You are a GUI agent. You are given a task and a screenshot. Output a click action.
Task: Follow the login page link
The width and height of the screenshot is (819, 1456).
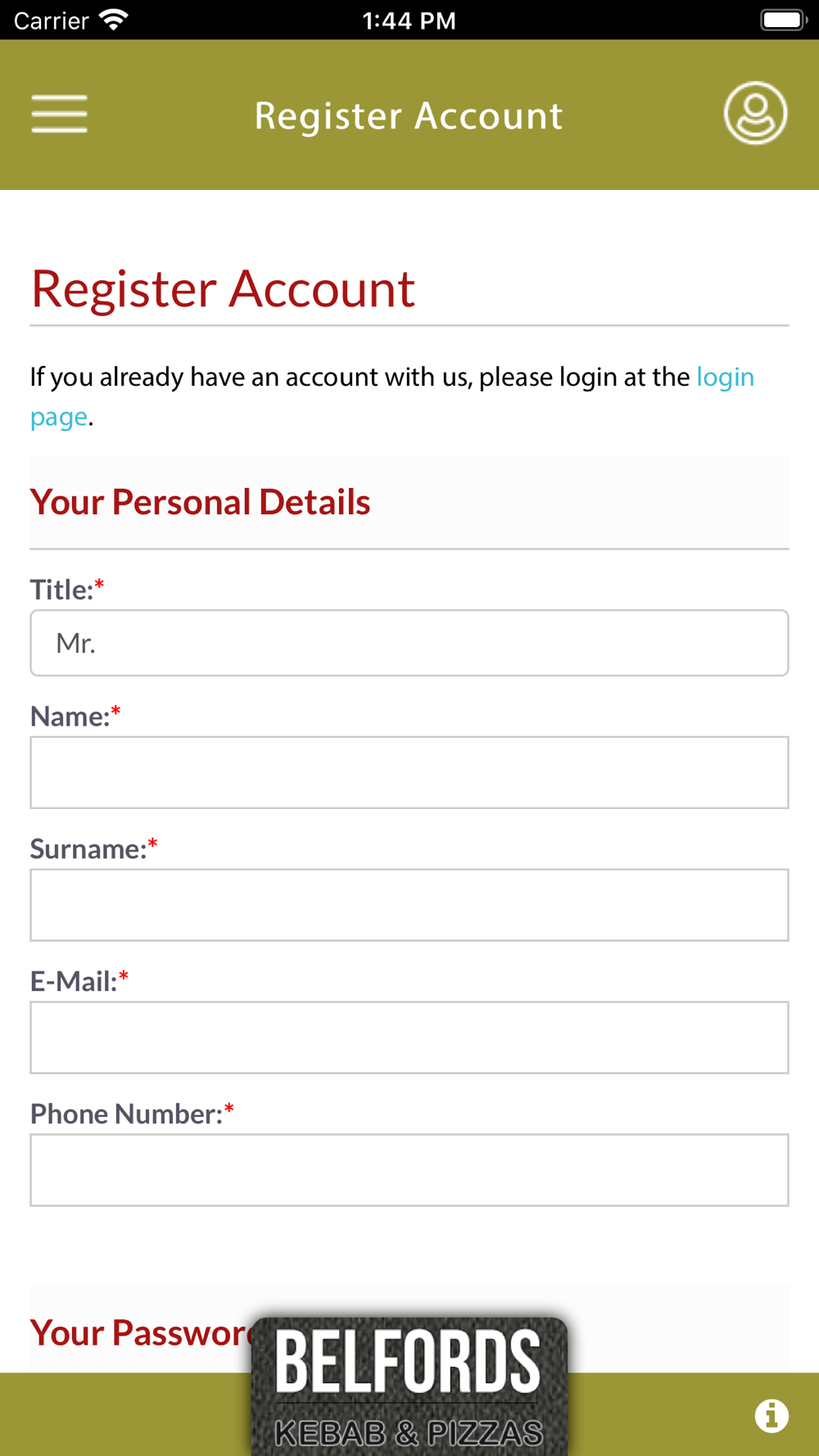pyautogui.click(x=725, y=377)
